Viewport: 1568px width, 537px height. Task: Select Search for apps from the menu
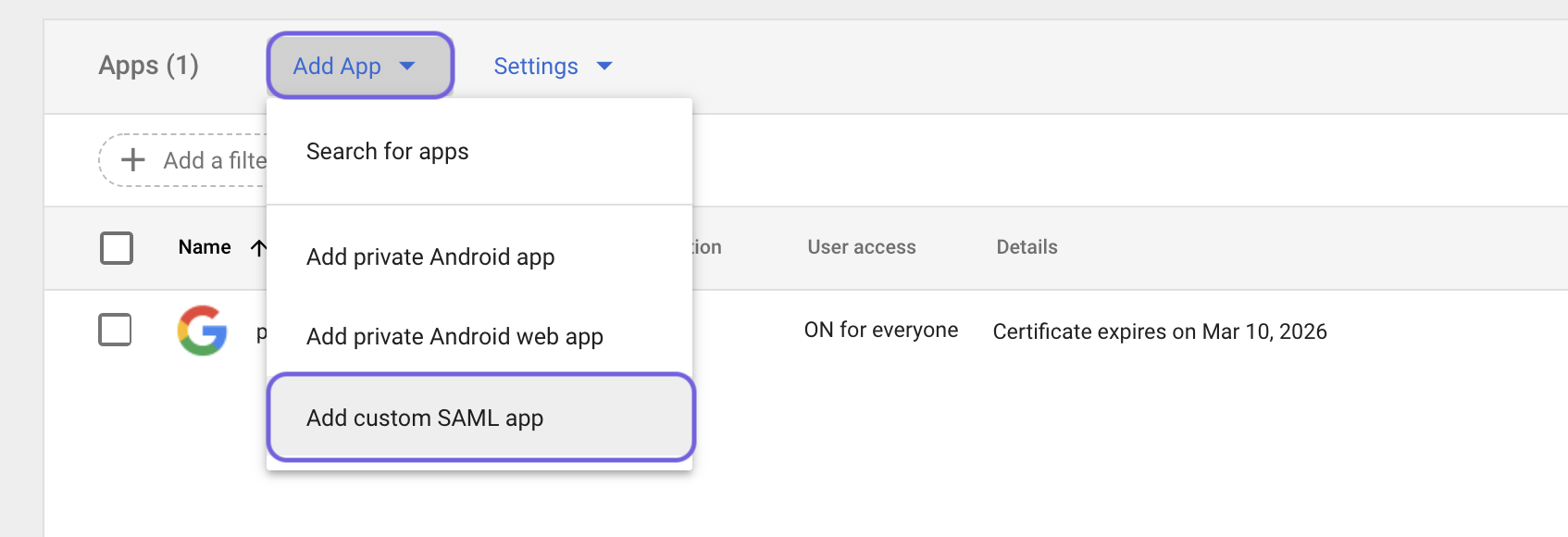(x=387, y=151)
